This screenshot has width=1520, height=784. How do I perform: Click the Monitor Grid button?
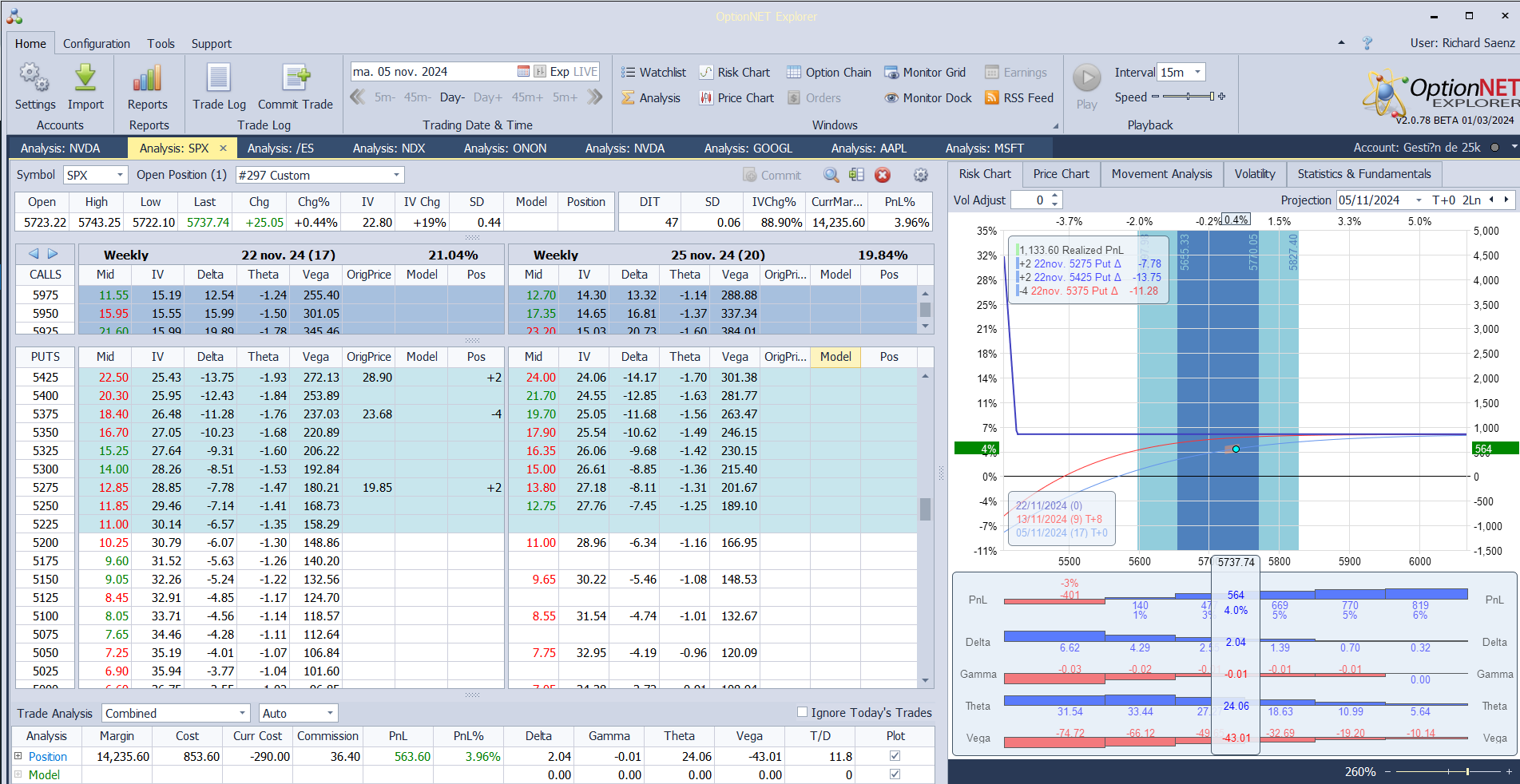click(925, 73)
